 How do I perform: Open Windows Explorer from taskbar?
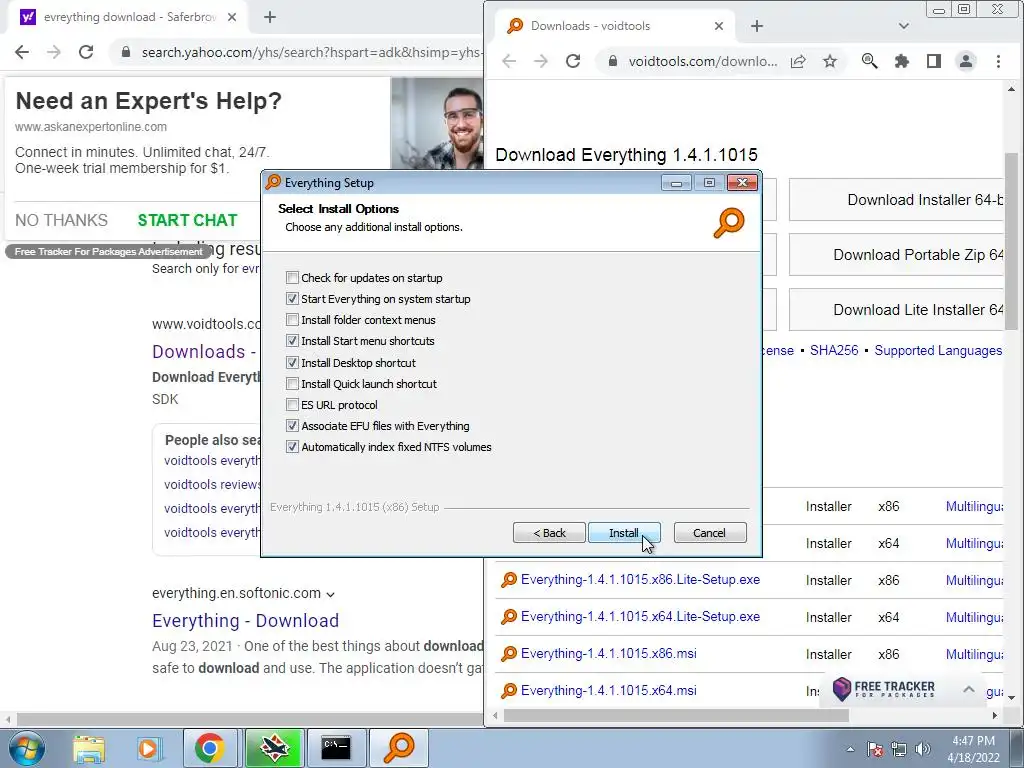point(89,748)
